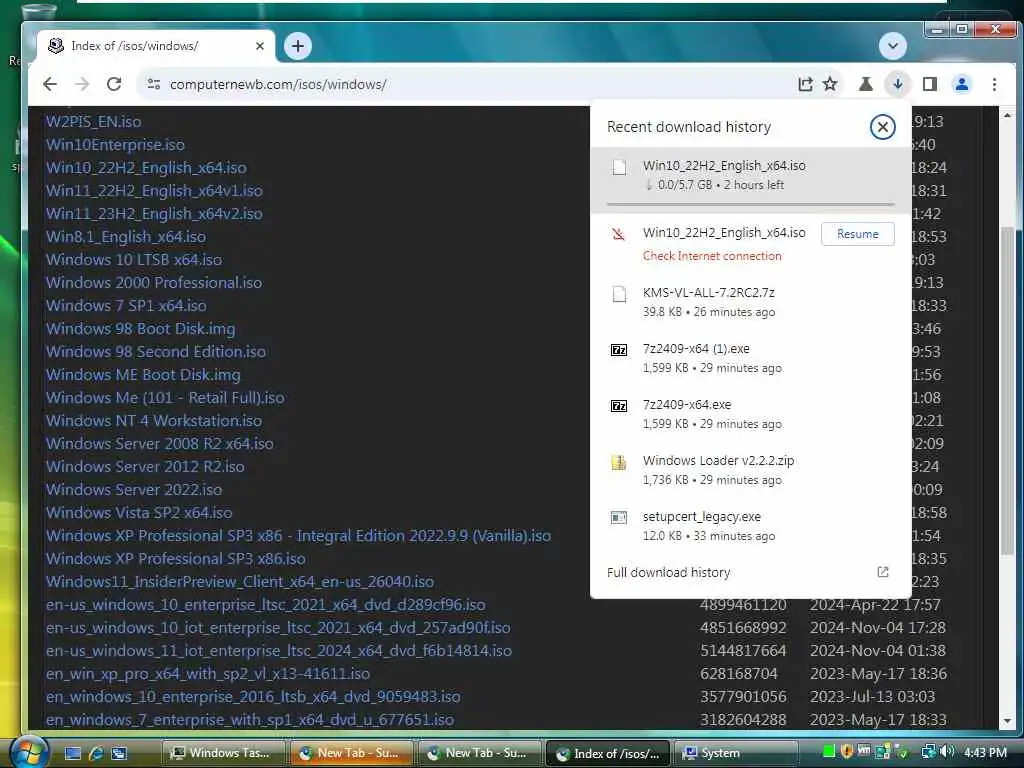Click the Windows Loader zip folder icon
This screenshot has height=768, width=1024.
tap(618, 462)
